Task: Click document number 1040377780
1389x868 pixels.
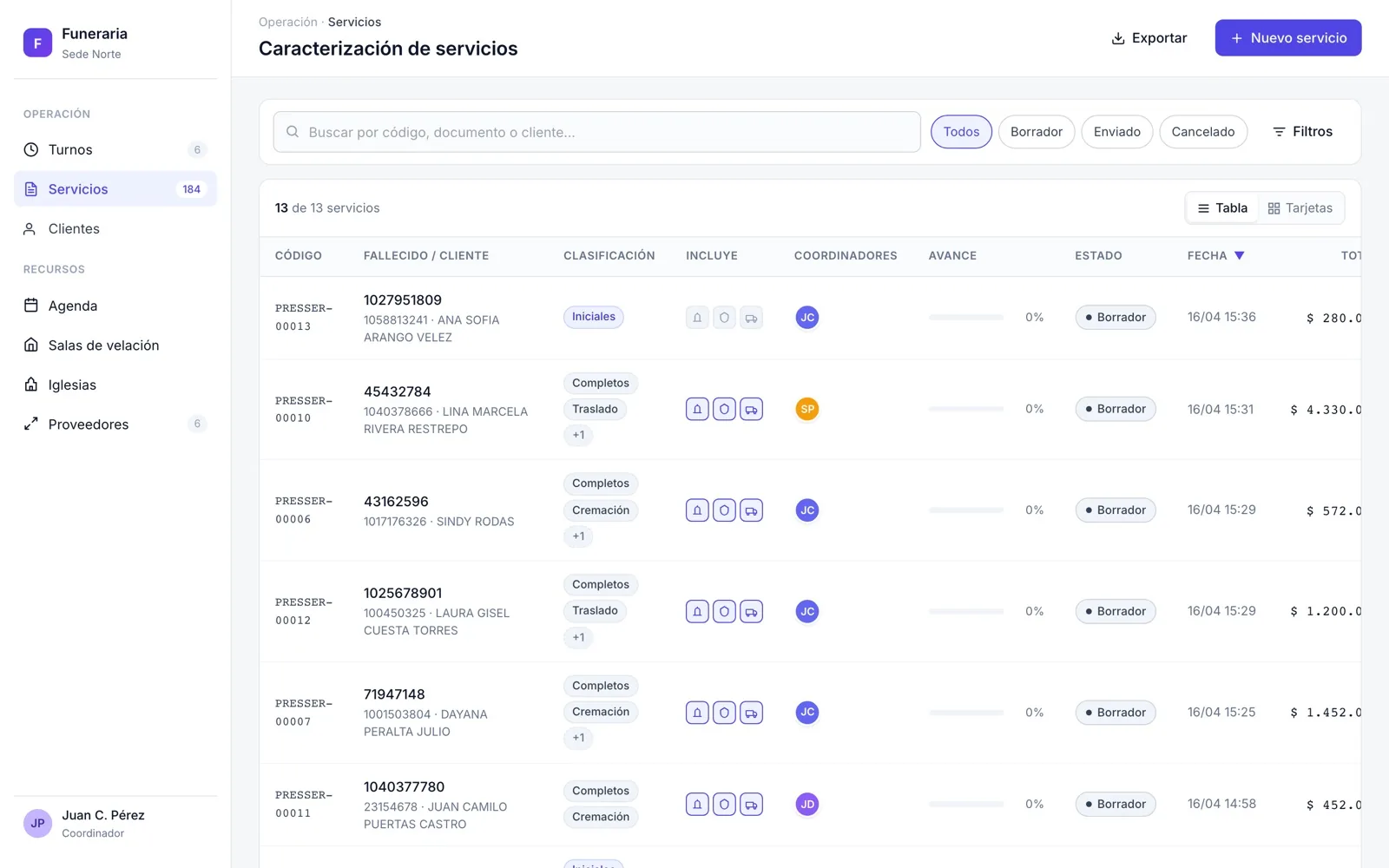Action: coord(404,786)
